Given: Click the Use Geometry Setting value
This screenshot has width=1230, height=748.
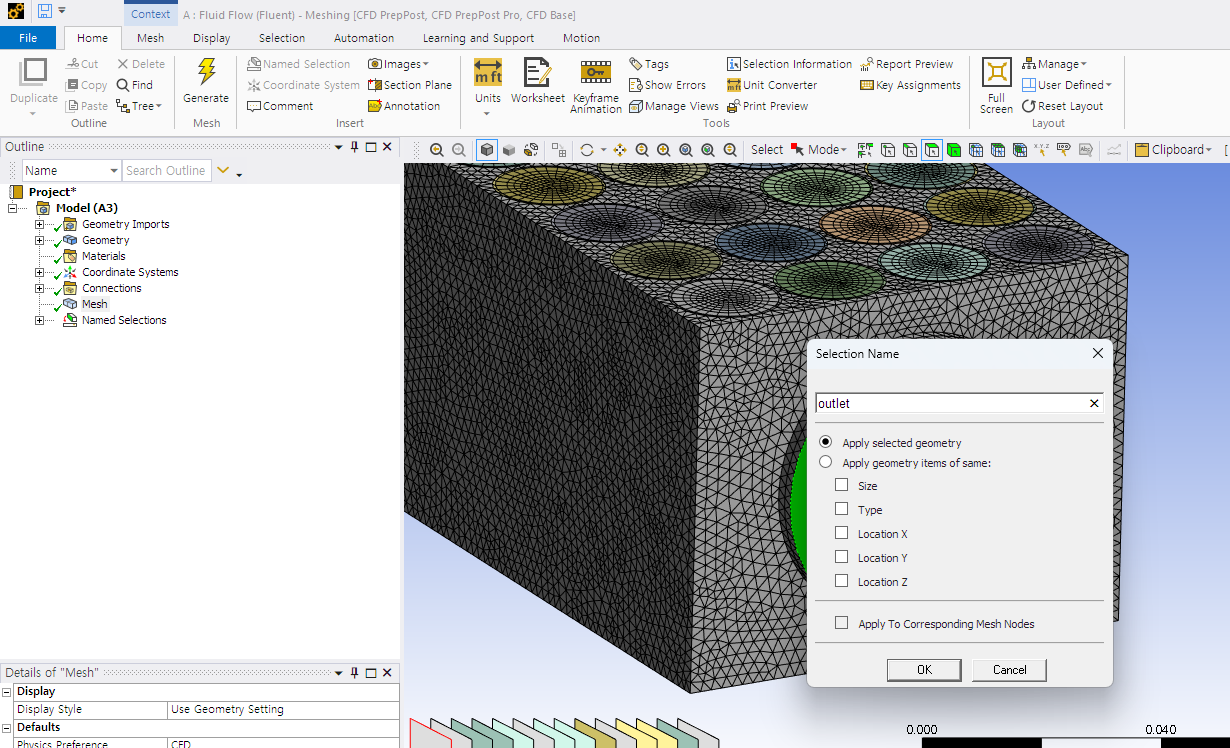Looking at the screenshot, I should click(283, 709).
